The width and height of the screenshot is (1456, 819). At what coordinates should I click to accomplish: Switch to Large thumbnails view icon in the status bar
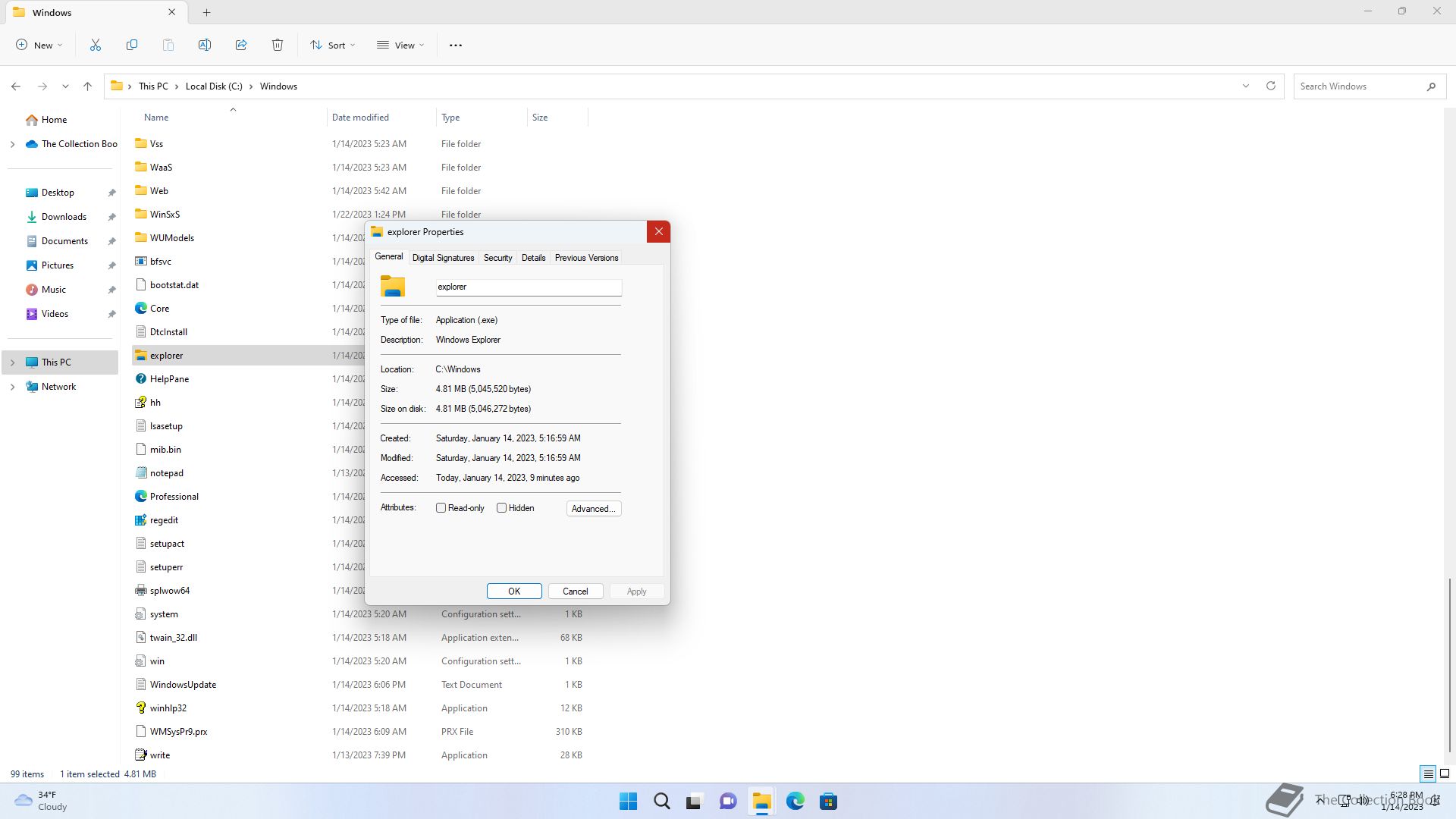click(1445, 774)
